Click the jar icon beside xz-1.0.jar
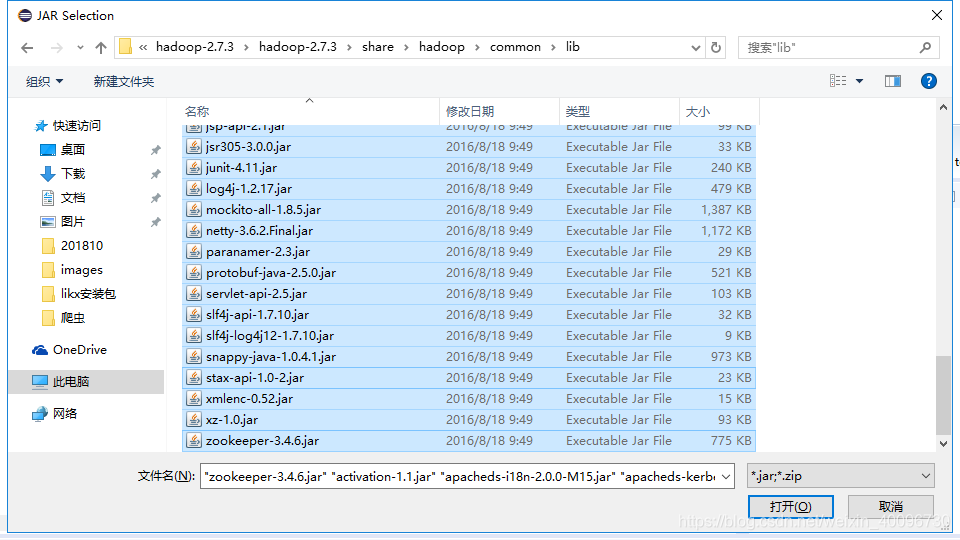 coord(194,419)
